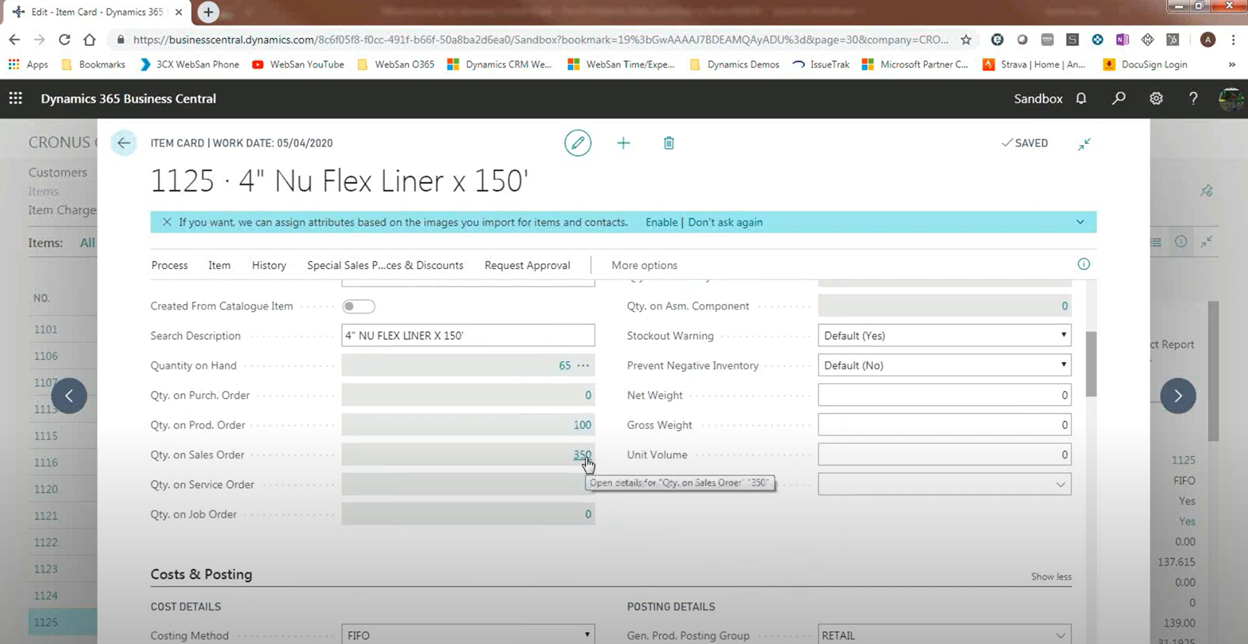Image resolution: width=1248 pixels, height=644 pixels.
Task: Open Special Sales Prices & Discounts menu
Action: tap(385, 265)
